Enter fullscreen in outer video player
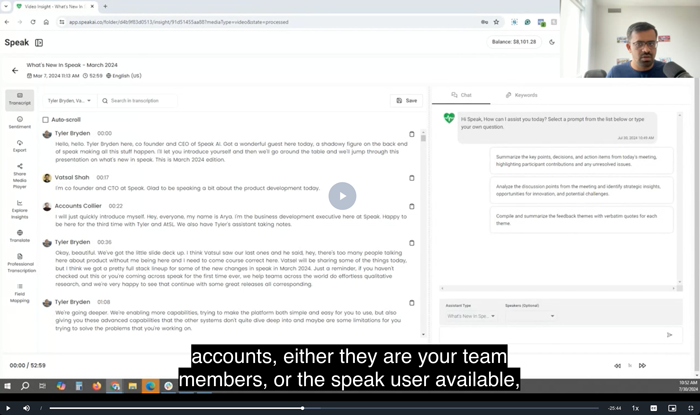The width and height of the screenshot is (700, 415). [x=691, y=408]
